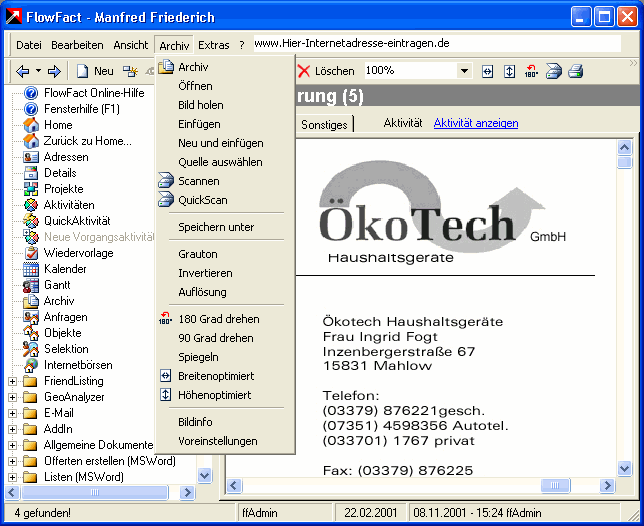Viewport: 644px width, 526px height.
Task: Expand the FriendListing folder
Action: tap(13, 381)
